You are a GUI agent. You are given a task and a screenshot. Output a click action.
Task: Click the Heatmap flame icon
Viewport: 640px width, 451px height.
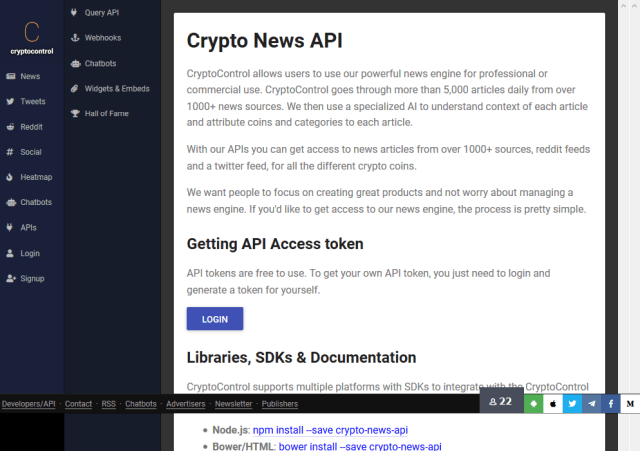tap(10, 177)
